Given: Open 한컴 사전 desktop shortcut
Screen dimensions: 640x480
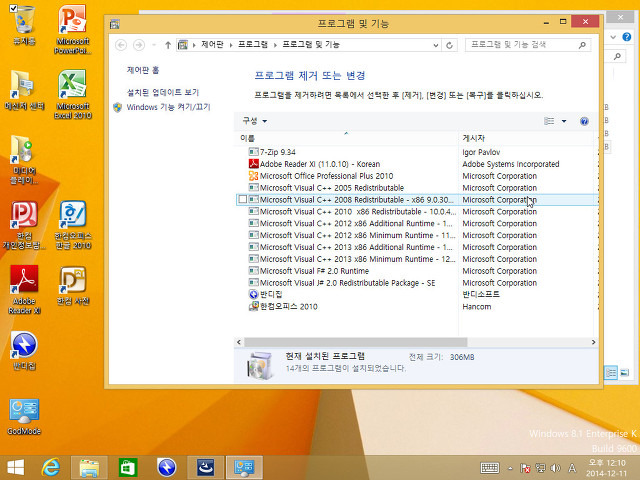Looking at the screenshot, I should [x=73, y=285].
